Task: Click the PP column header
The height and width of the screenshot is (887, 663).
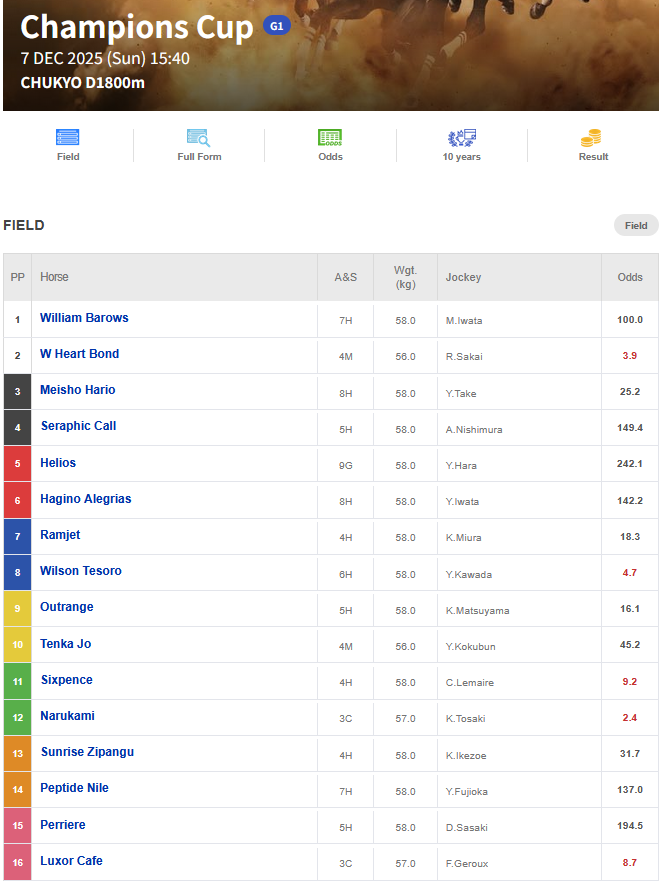Action: (18, 277)
